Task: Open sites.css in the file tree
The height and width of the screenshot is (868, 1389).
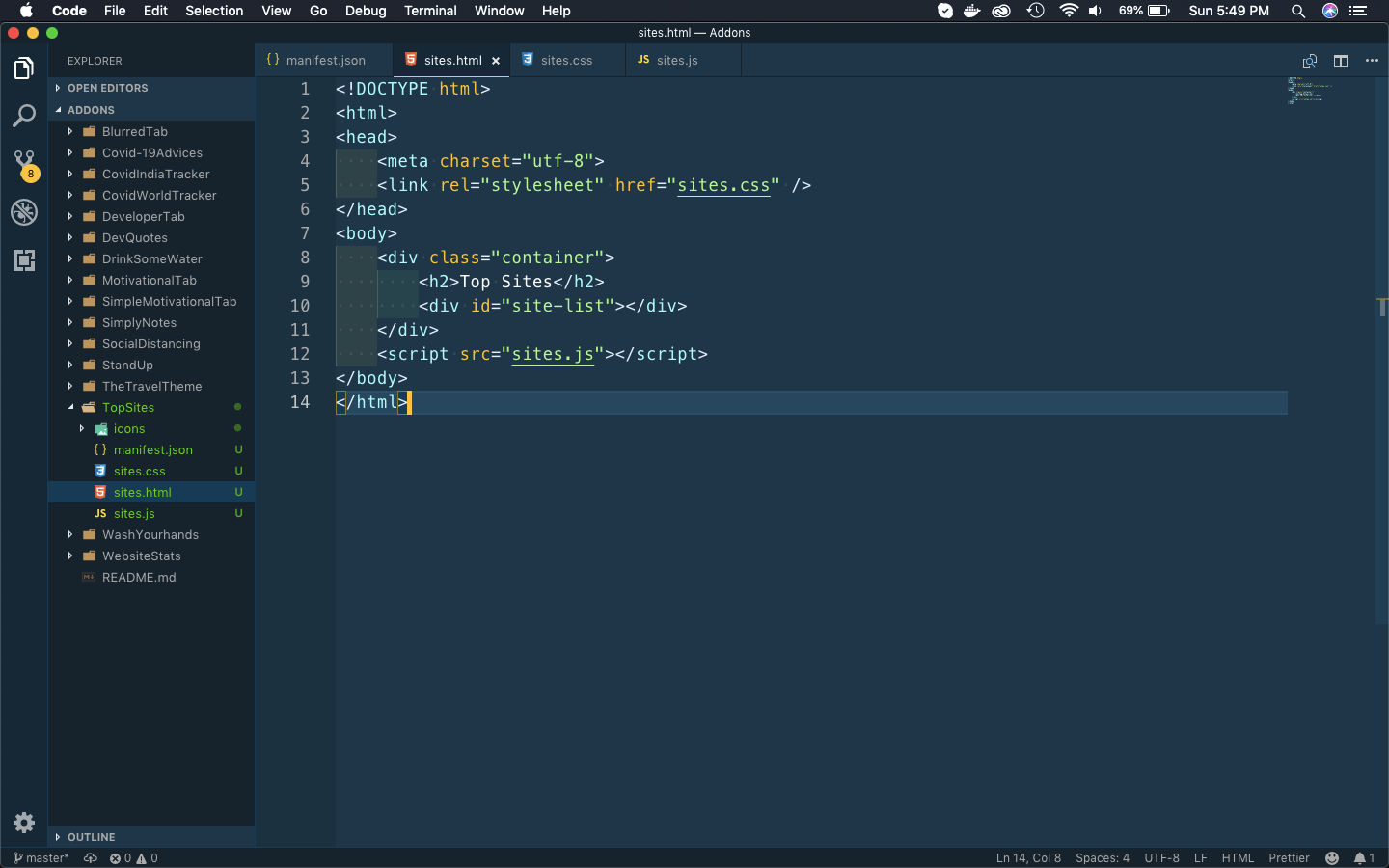Action: pyautogui.click(x=151, y=471)
